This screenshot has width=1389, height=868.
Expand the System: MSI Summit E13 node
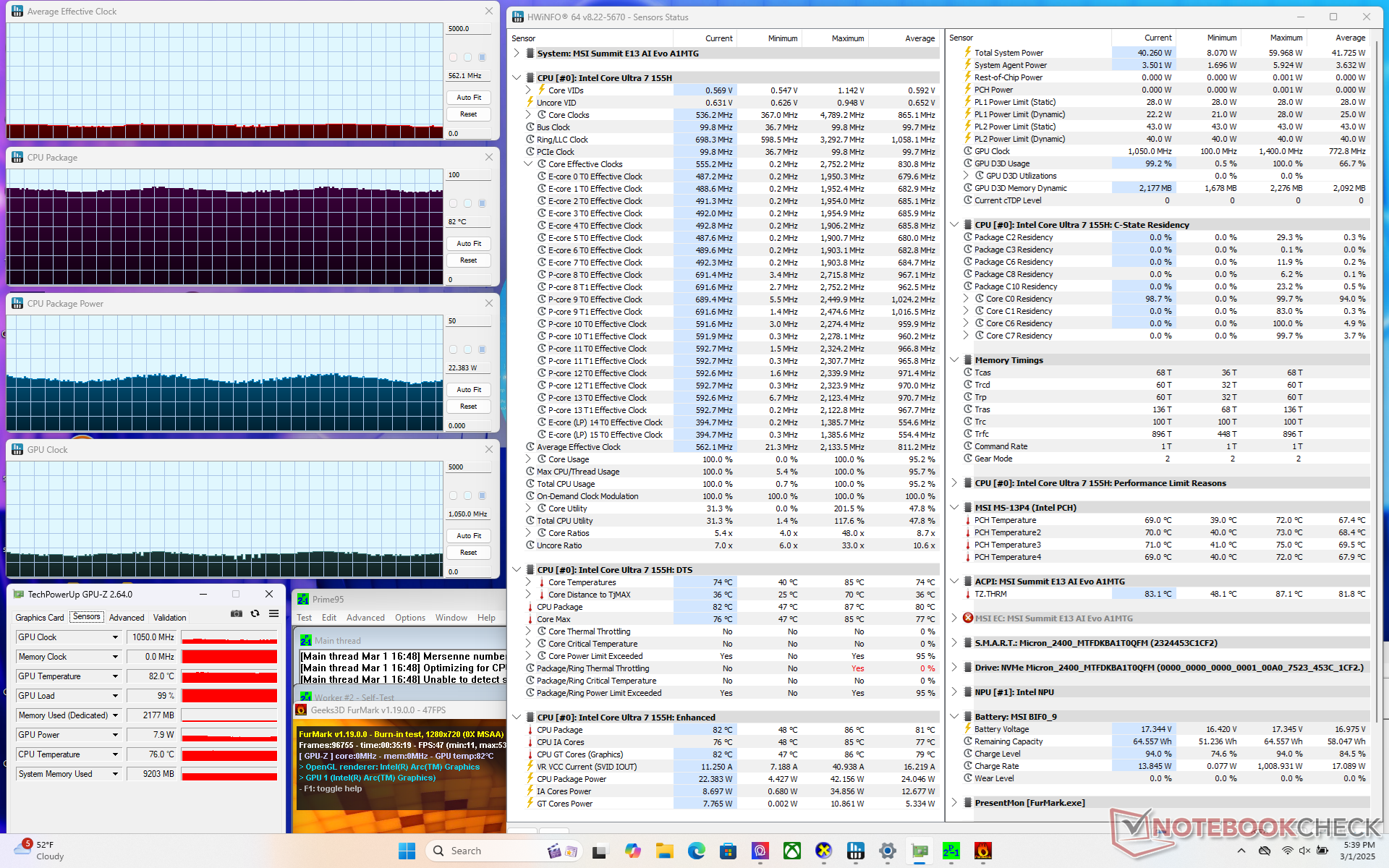point(517,53)
